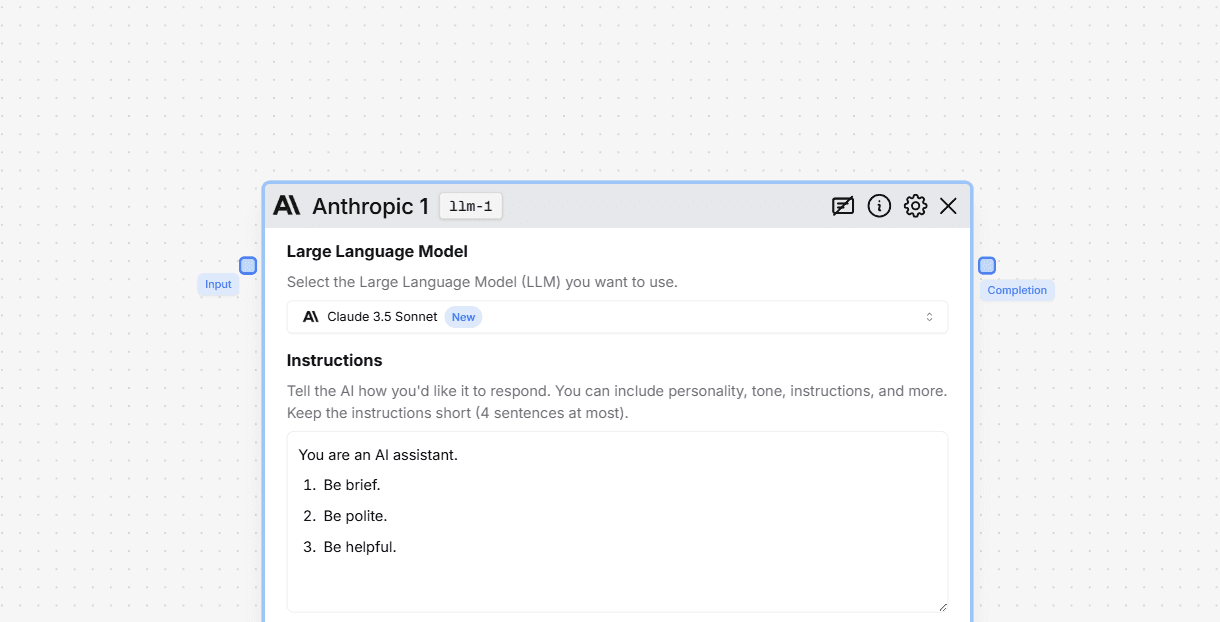Click inside the Instructions text area
The width and height of the screenshot is (1220, 622).
617,521
